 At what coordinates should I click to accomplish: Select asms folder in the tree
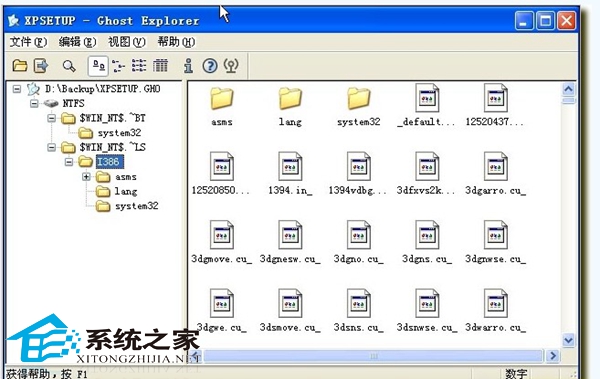126,177
